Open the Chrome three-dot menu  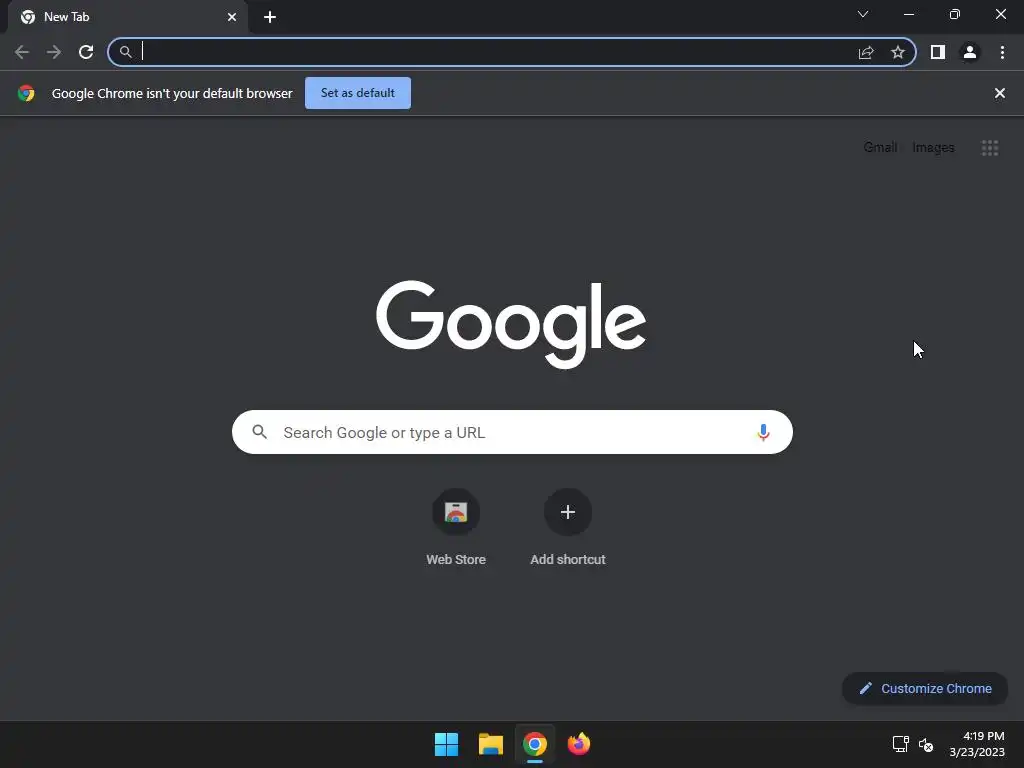click(x=1002, y=52)
